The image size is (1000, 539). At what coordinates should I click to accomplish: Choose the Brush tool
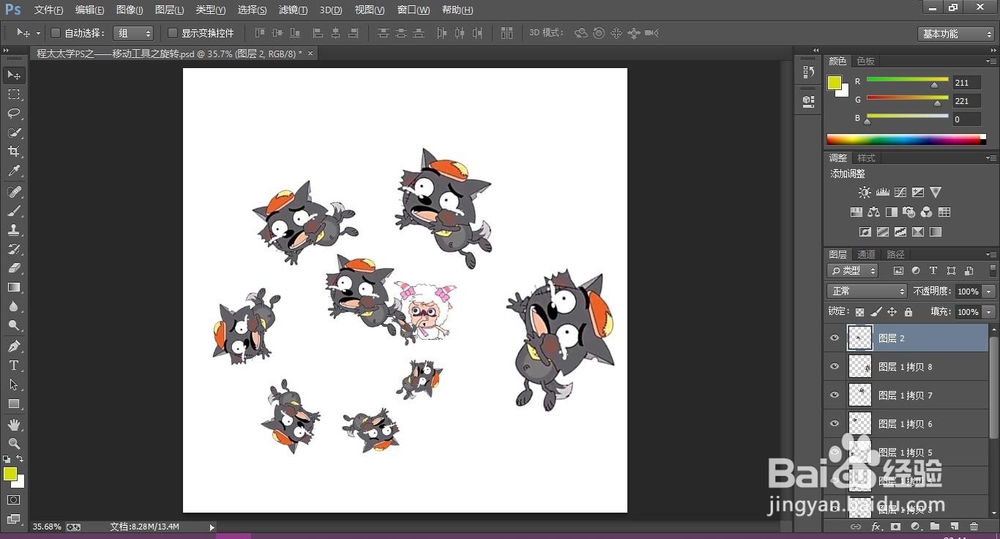pyautogui.click(x=13, y=210)
